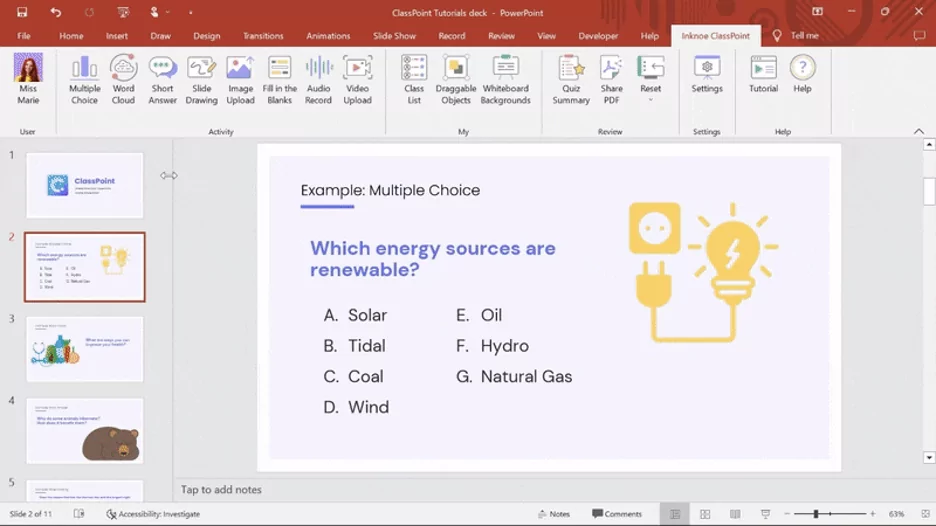The height and width of the screenshot is (526, 936).
Task: Open the Quiz Summary
Action: (571, 80)
